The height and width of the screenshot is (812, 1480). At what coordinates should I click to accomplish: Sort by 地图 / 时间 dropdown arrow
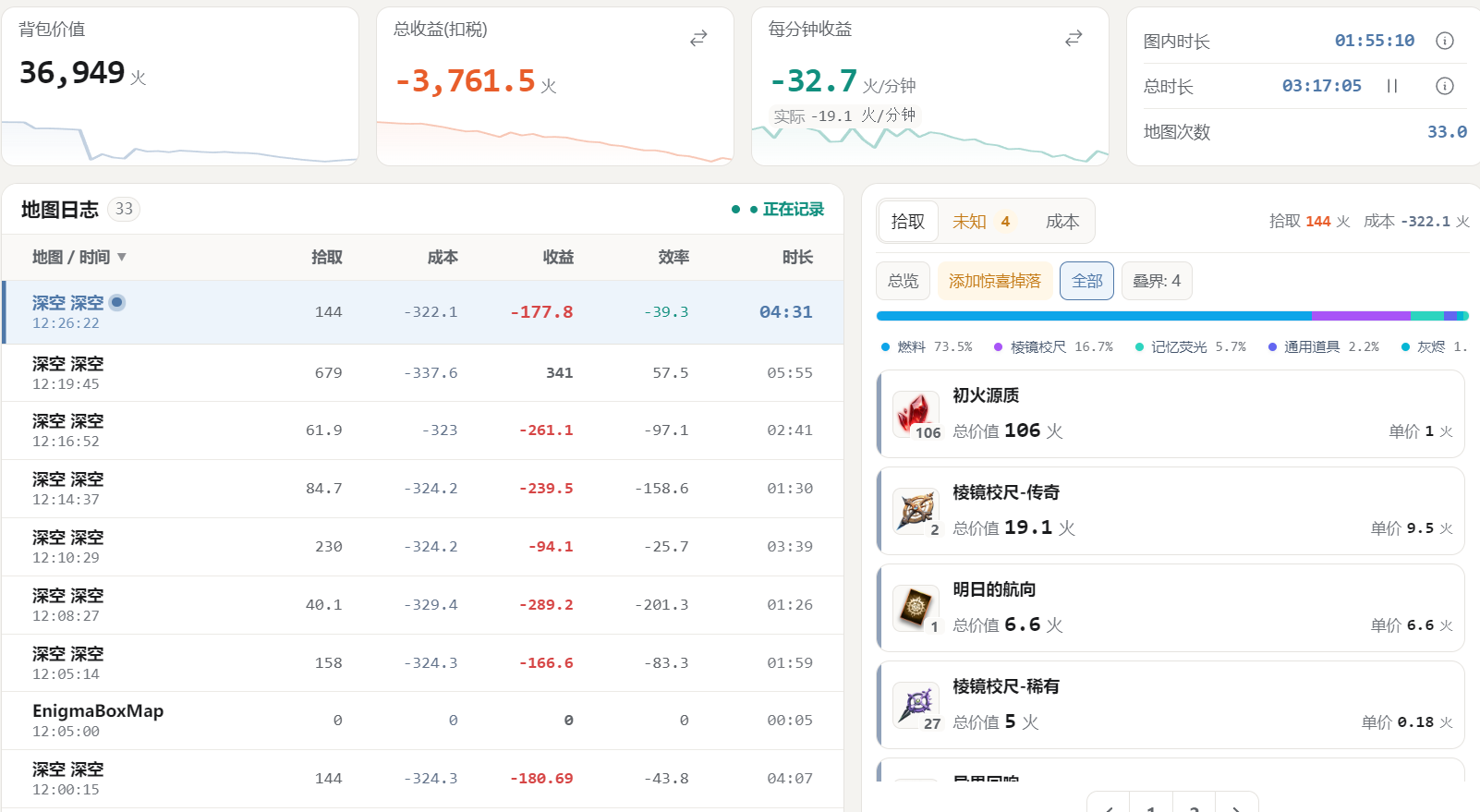122,257
